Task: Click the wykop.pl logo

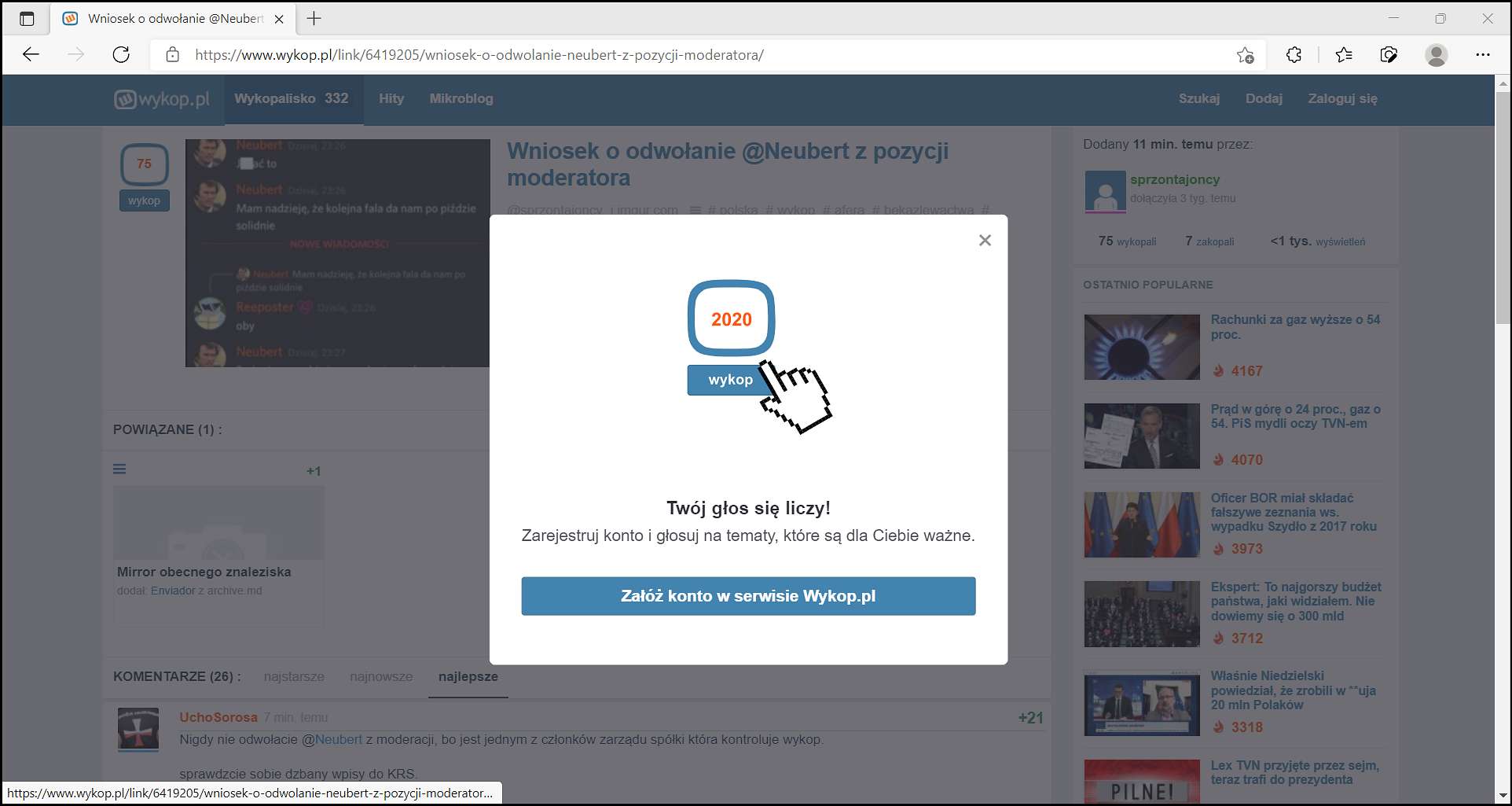Action: coord(162,99)
